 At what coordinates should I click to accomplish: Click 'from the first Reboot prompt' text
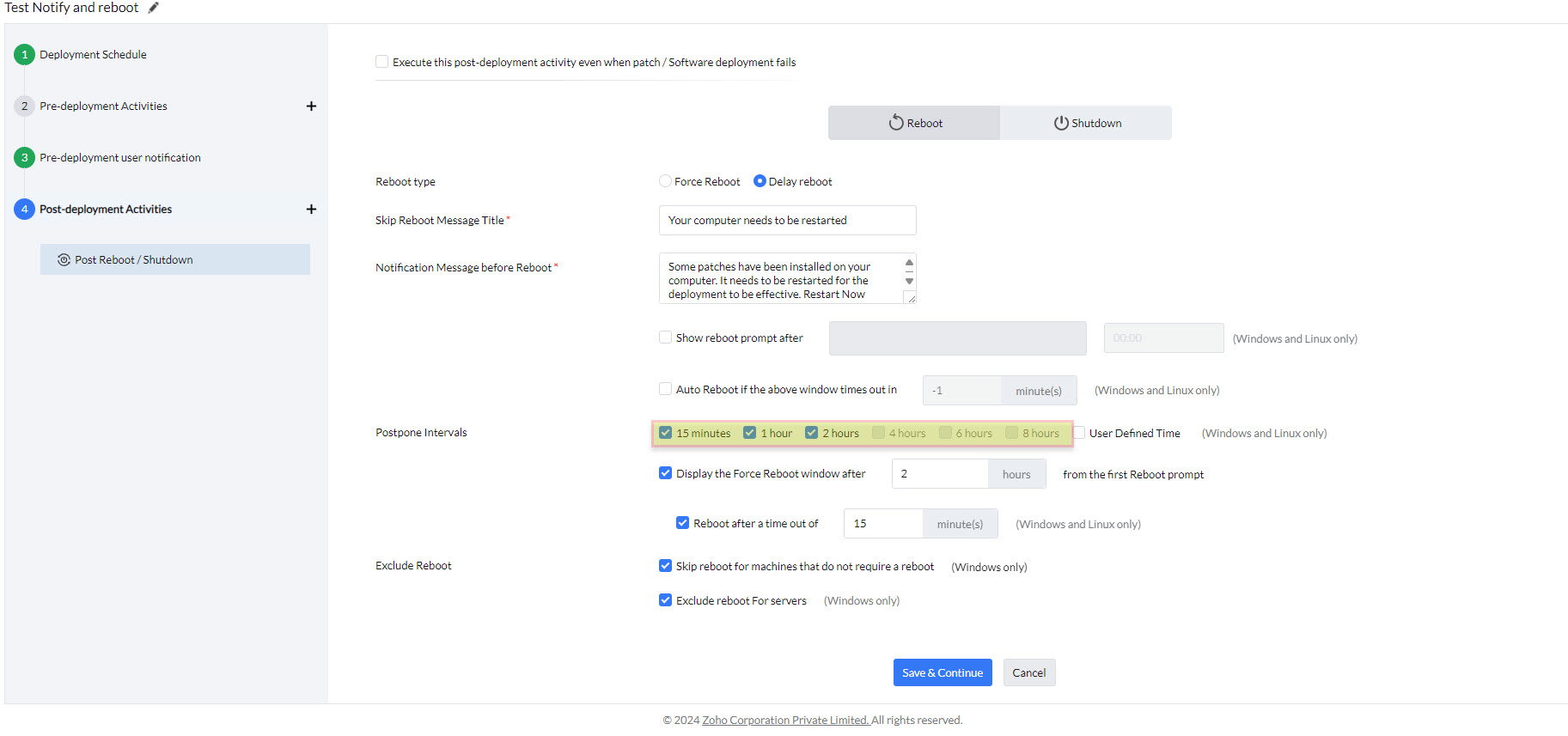1133,475
